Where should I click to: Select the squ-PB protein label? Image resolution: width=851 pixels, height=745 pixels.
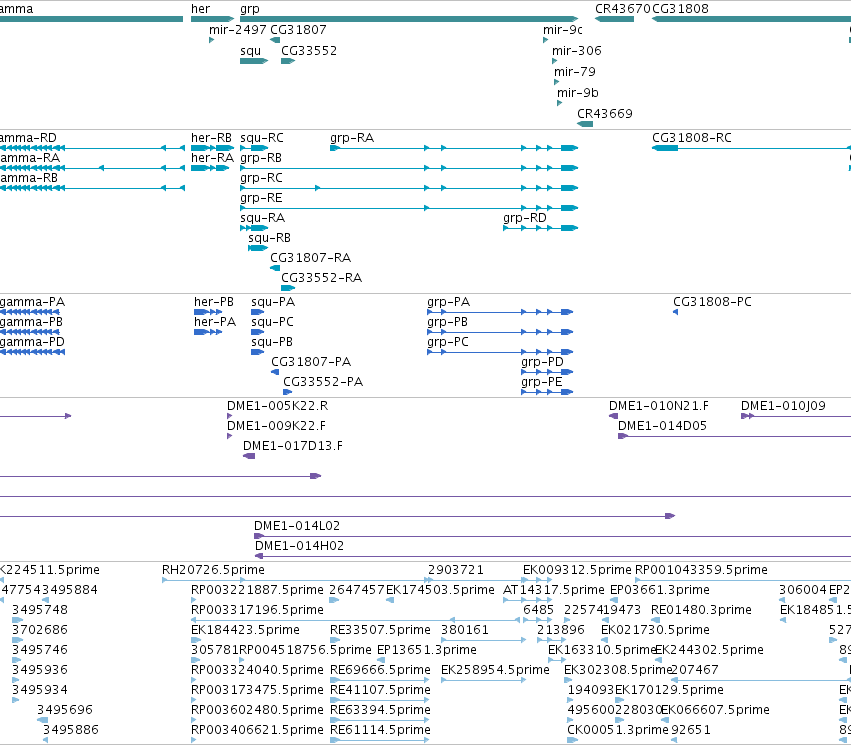(272, 342)
